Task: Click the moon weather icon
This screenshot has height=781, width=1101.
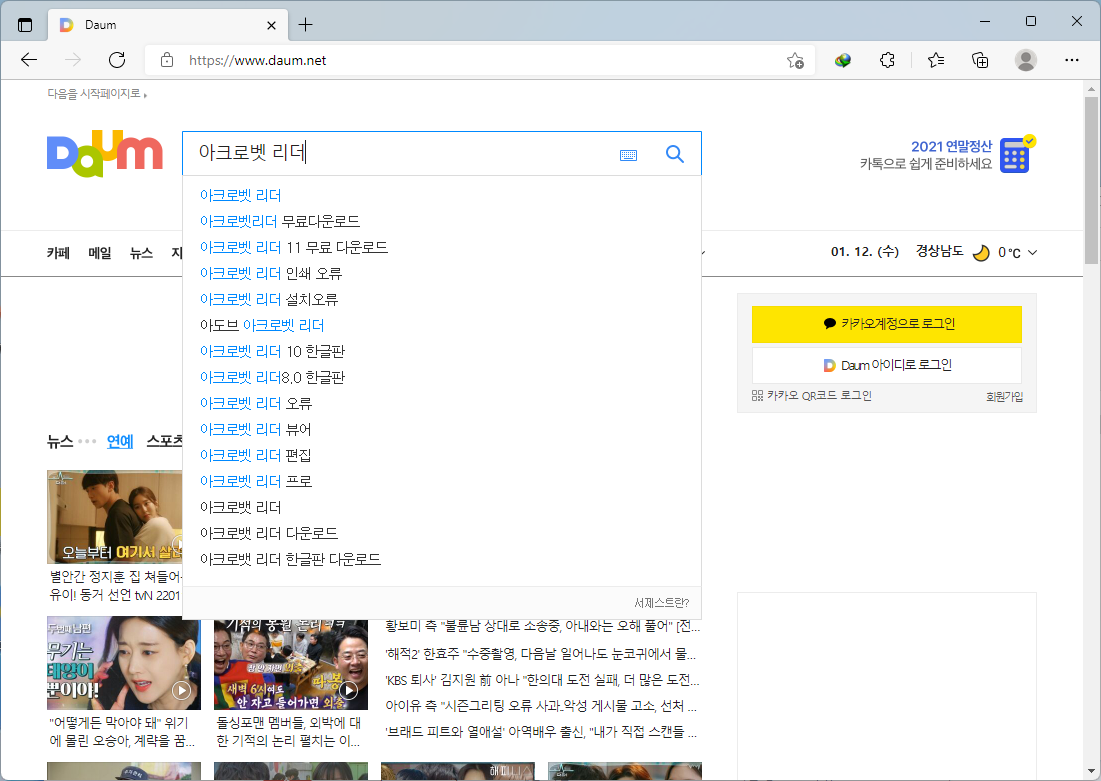Action: click(x=981, y=252)
